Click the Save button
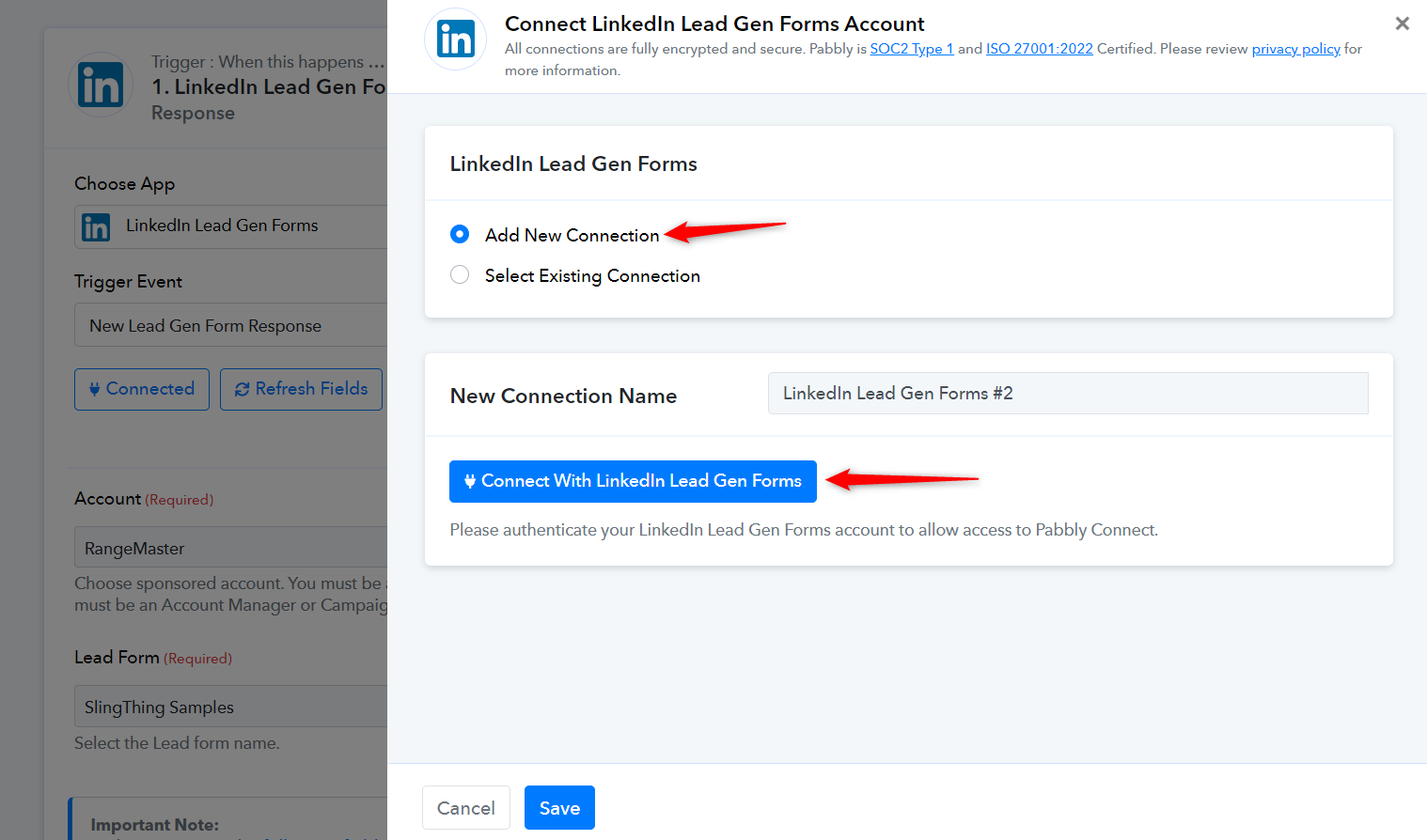 [x=559, y=808]
